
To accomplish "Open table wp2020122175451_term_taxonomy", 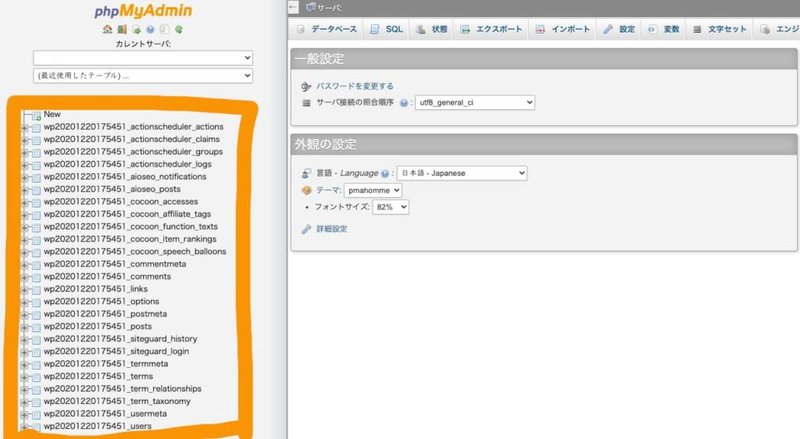I will (117, 401).
